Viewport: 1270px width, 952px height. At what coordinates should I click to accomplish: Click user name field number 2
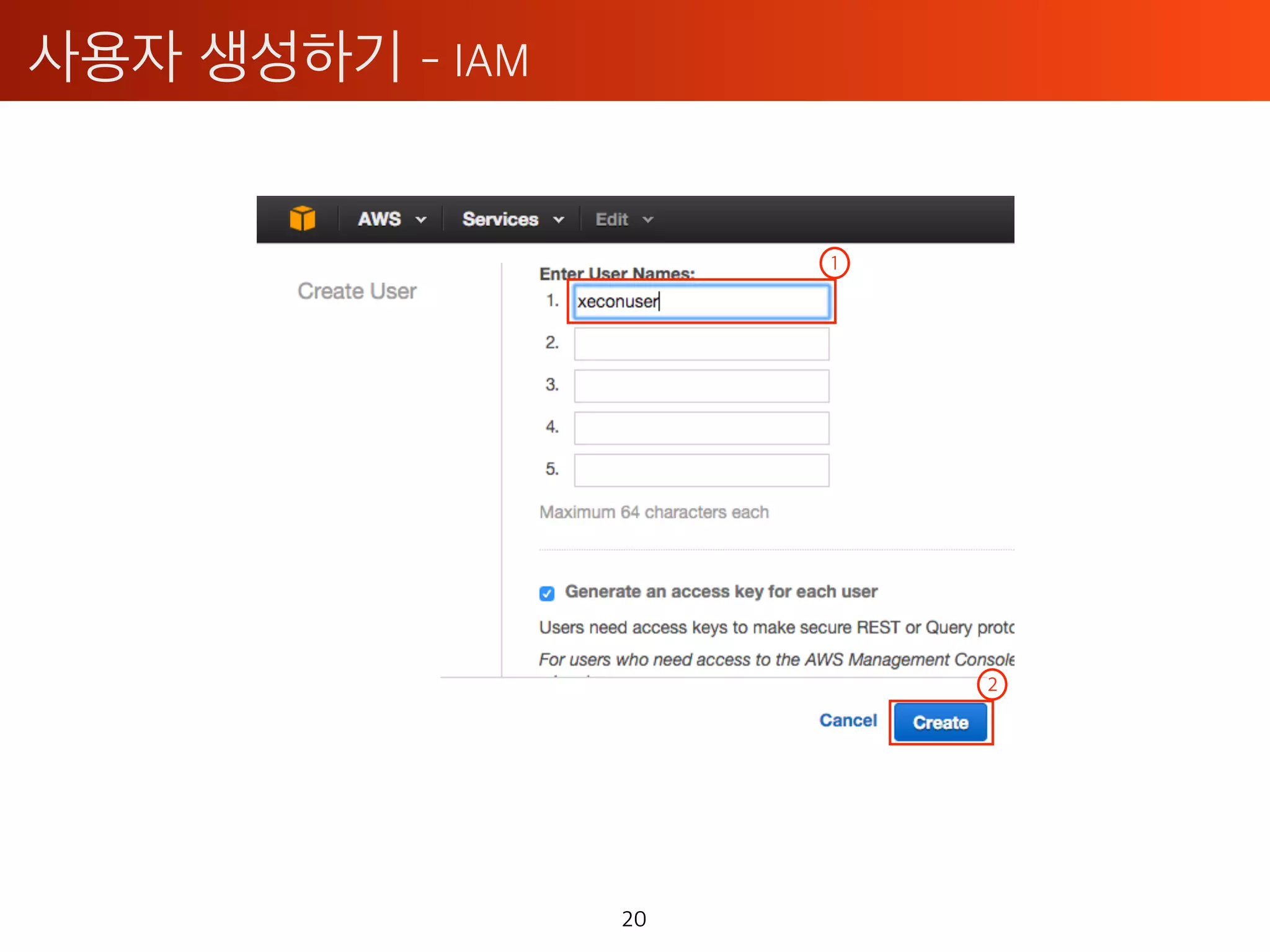coord(701,343)
